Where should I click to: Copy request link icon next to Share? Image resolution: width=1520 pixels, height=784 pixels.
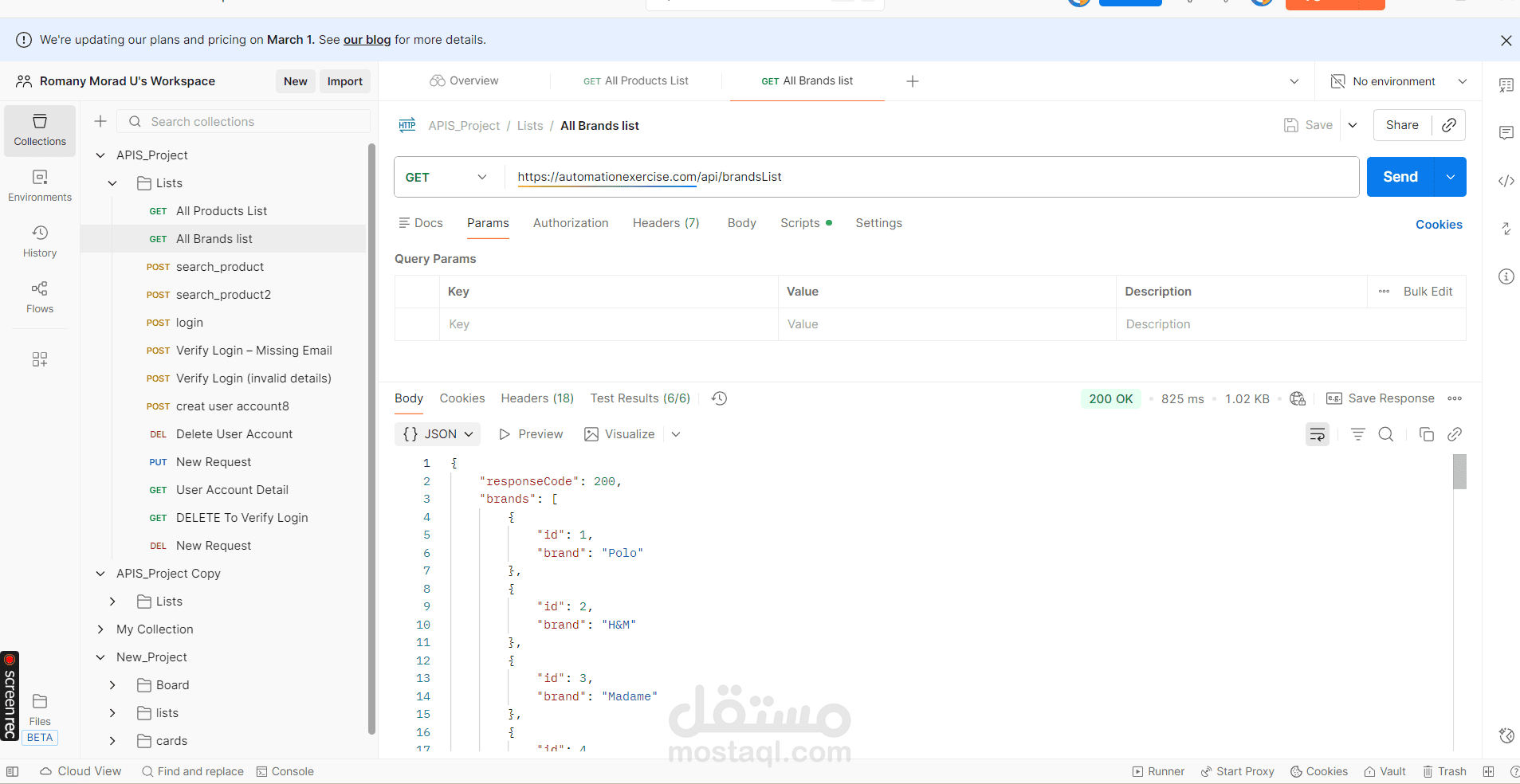point(1449,125)
